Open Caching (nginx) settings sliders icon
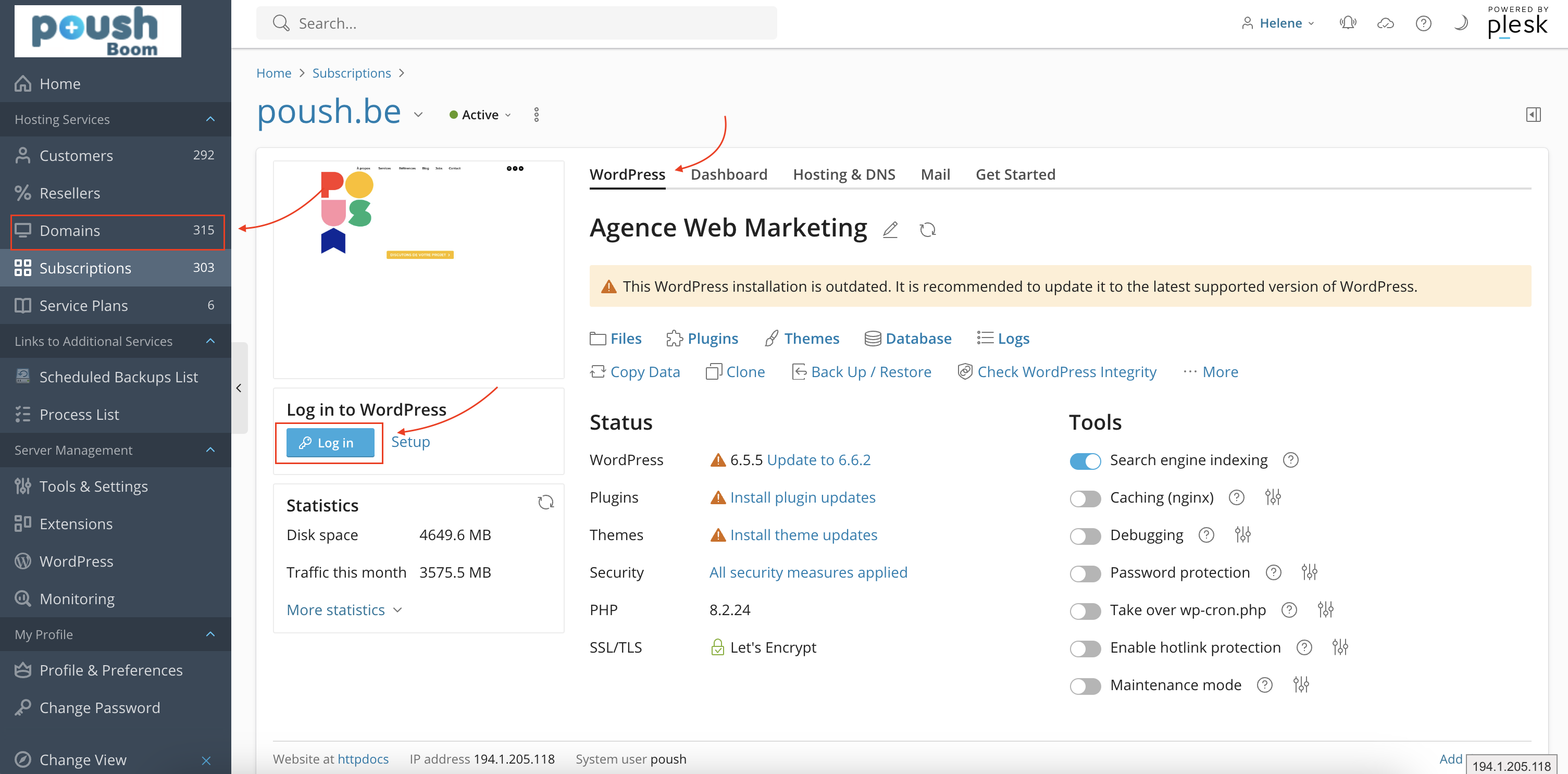1568x774 pixels. click(x=1272, y=497)
